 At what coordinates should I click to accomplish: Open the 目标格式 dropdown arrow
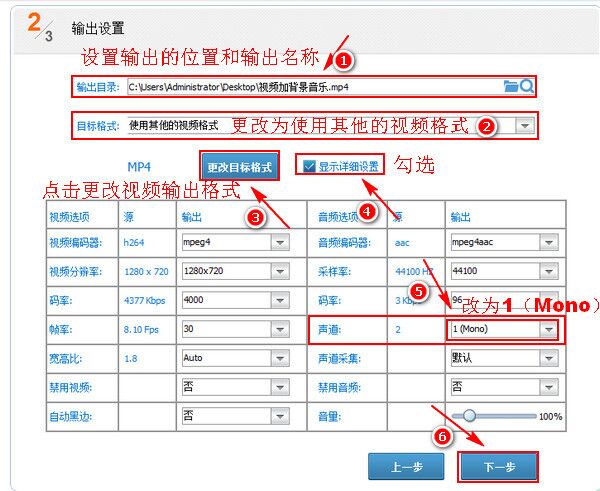[525, 126]
